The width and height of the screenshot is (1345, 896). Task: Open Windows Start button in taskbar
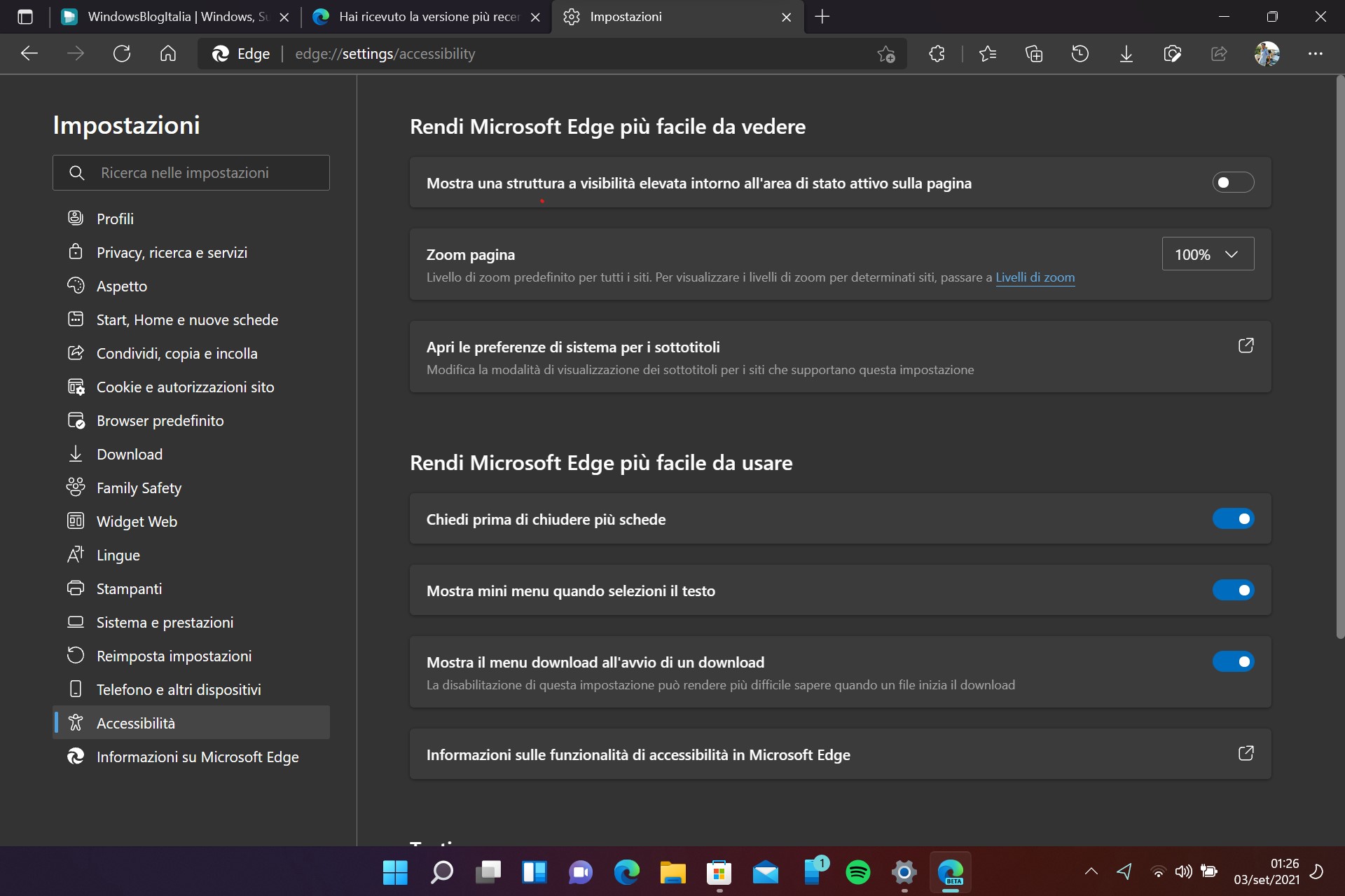(x=395, y=872)
